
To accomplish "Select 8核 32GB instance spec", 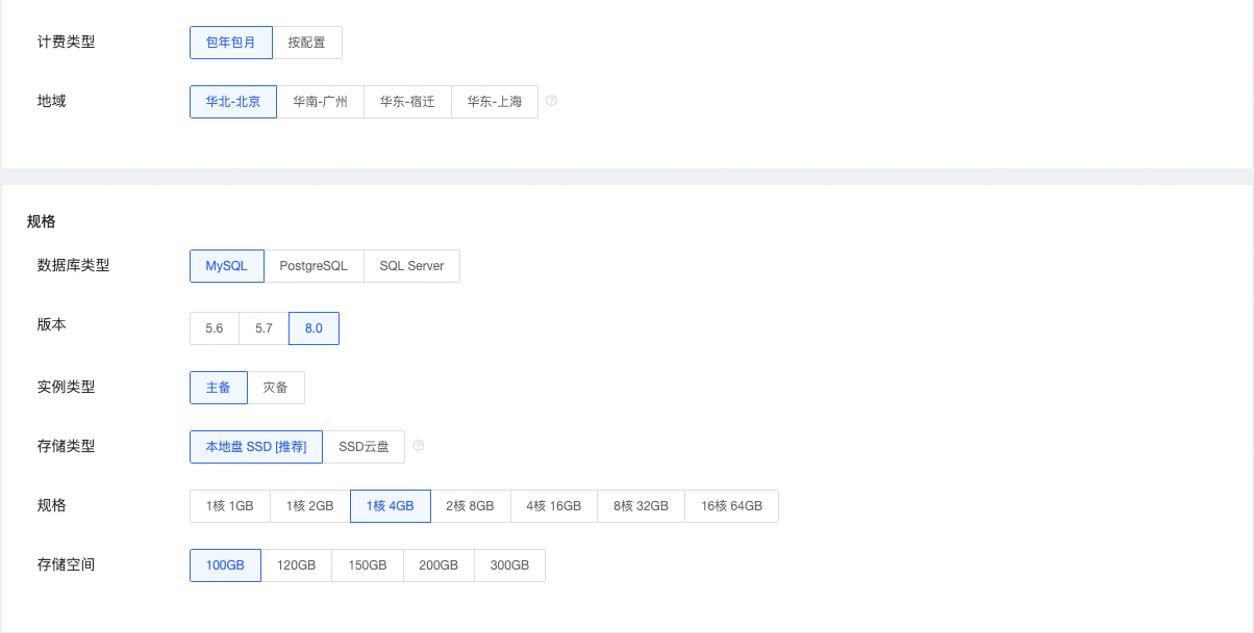I will pyautogui.click(x=641, y=506).
